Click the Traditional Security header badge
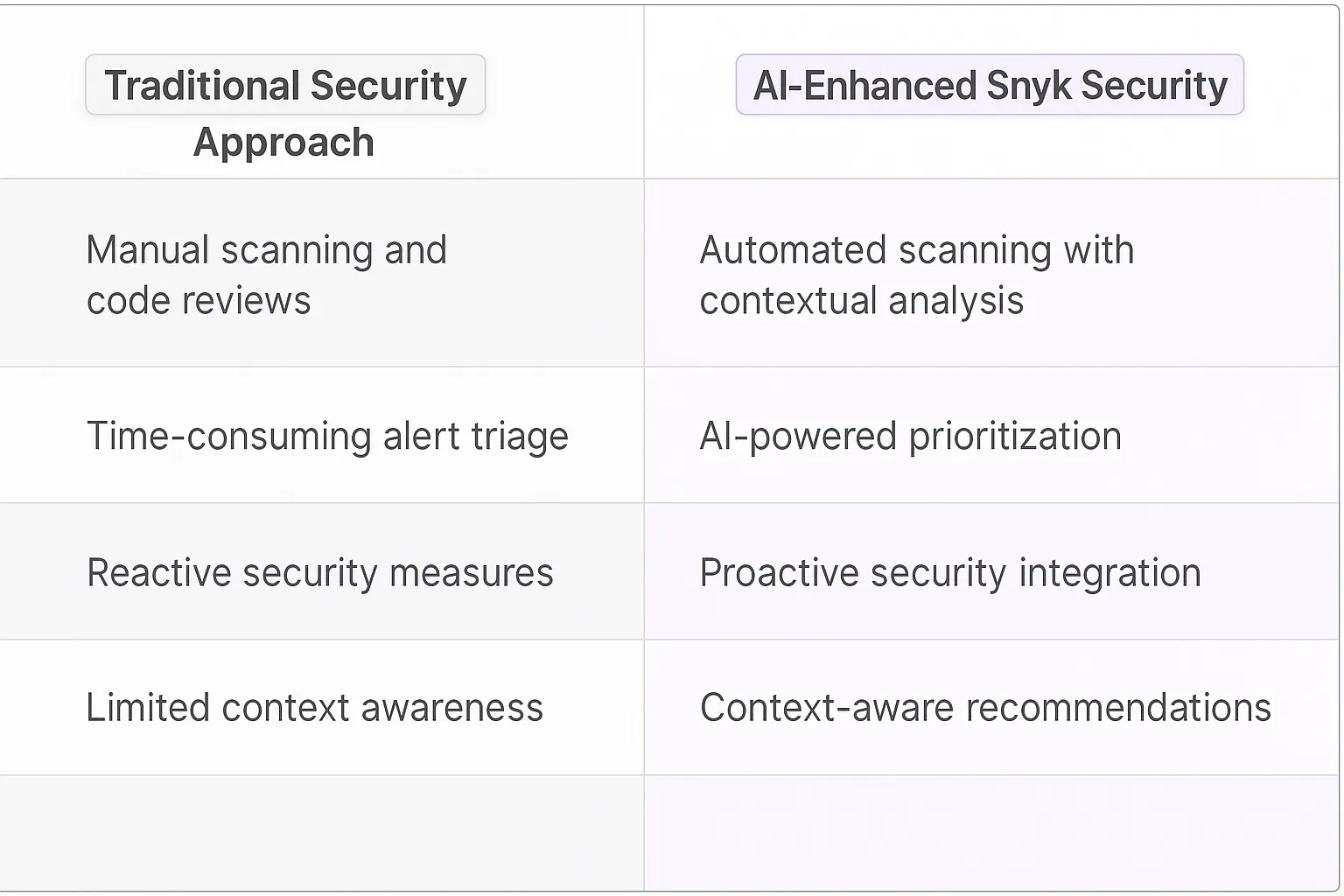Viewport: 1344px width, 896px height. 285,85
